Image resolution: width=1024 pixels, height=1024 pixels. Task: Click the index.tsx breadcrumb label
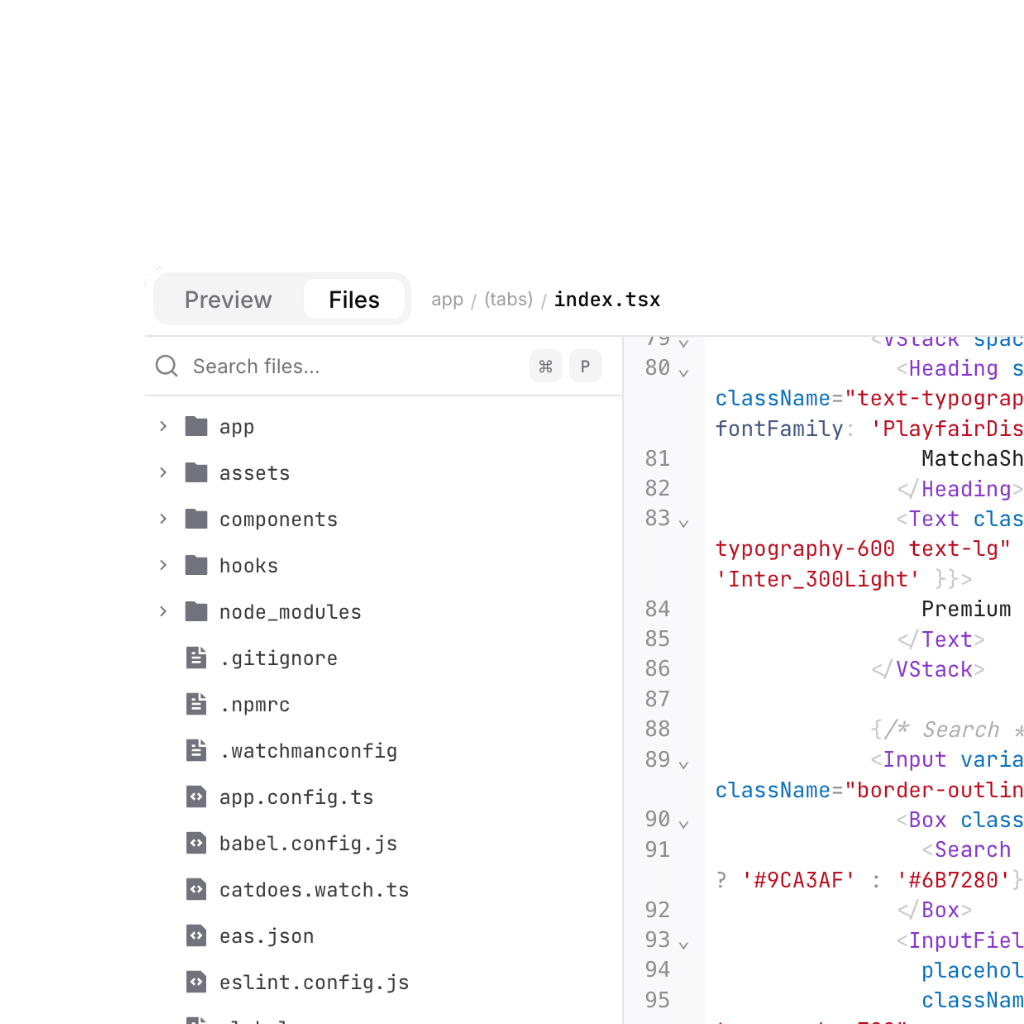607,300
